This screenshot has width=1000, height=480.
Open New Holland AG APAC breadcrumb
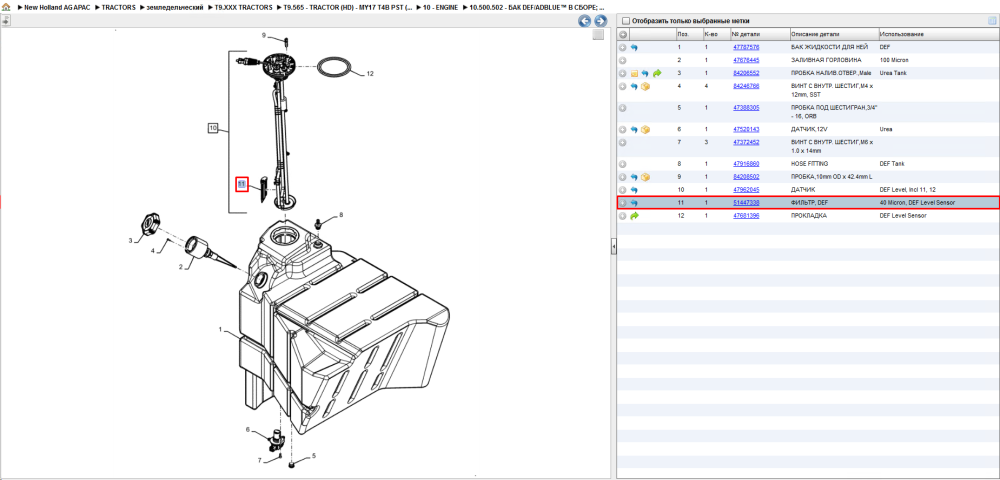point(56,7)
